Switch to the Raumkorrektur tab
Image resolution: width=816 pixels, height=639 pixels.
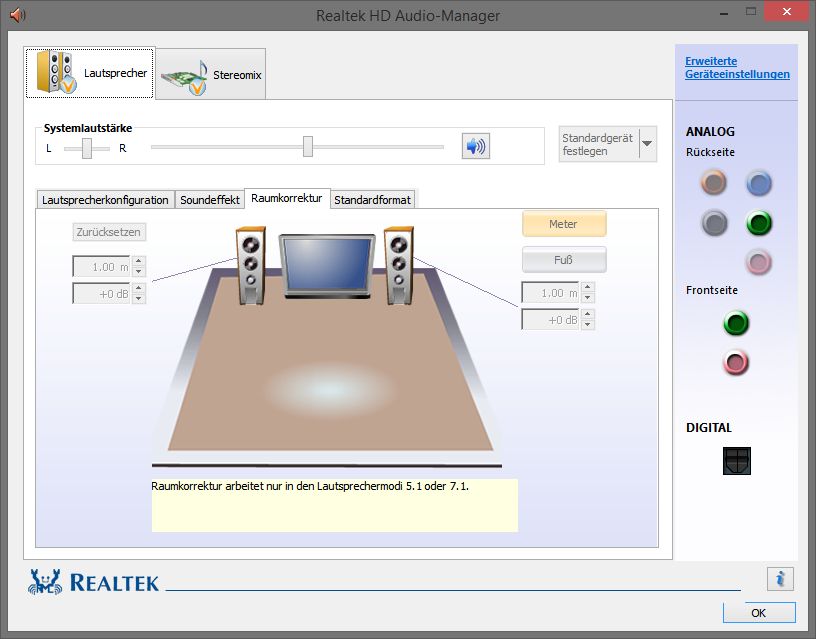(287, 198)
